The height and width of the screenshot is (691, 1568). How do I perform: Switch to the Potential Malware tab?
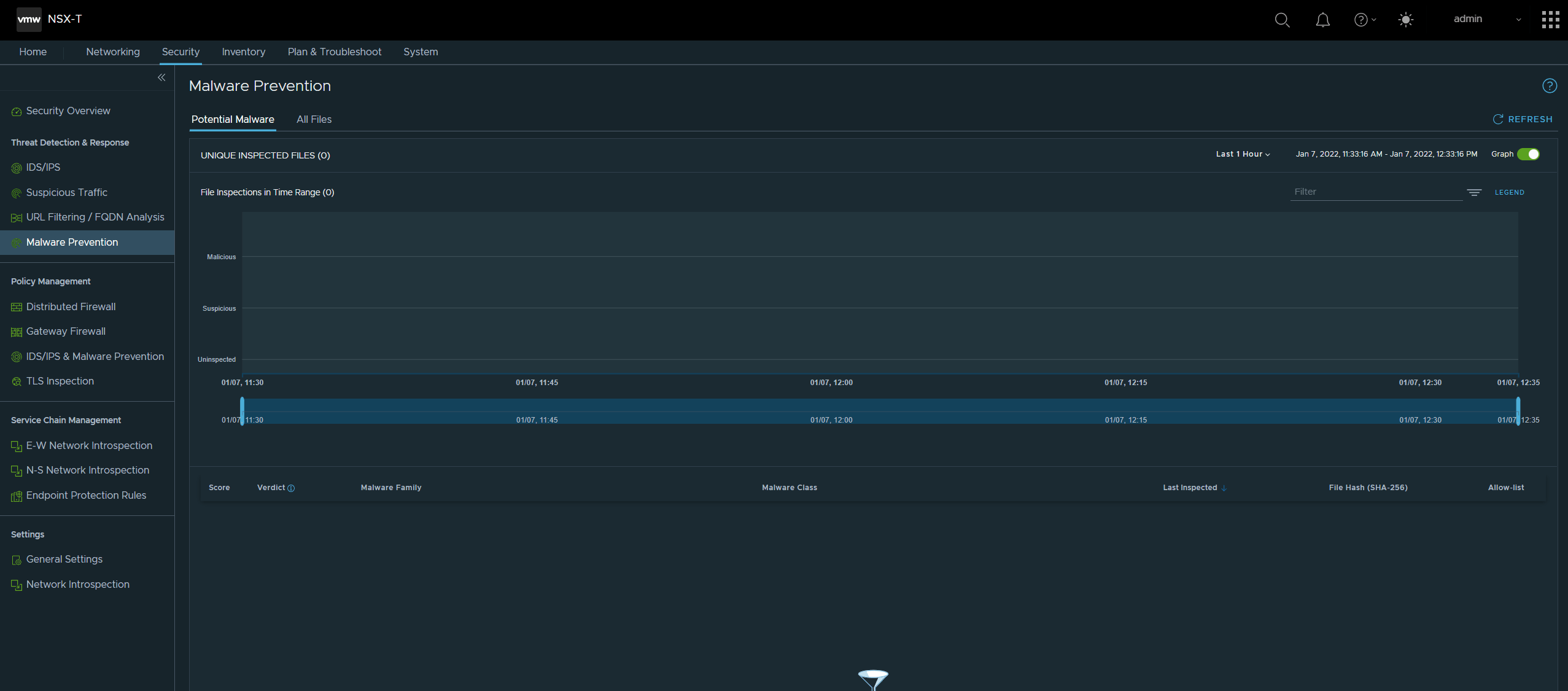pyautogui.click(x=233, y=119)
